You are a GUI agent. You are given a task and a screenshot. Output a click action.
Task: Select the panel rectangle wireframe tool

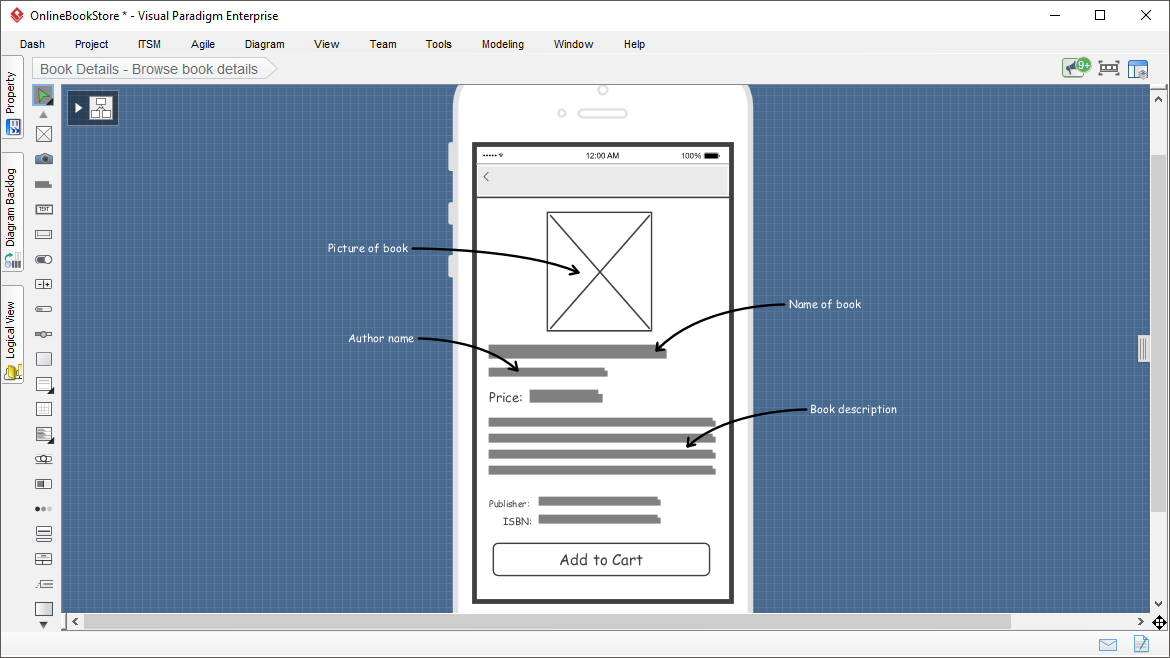[44, 359]
